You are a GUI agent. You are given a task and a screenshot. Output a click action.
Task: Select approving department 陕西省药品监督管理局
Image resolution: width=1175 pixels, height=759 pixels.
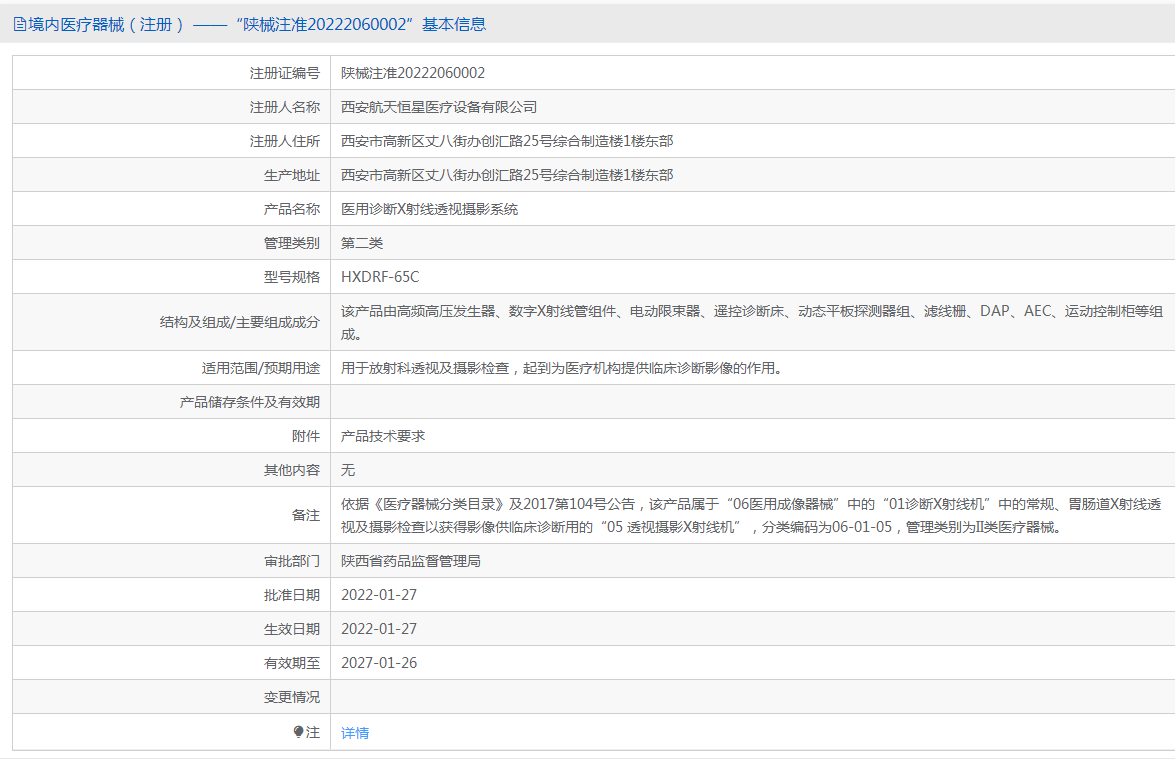[411, 560]
